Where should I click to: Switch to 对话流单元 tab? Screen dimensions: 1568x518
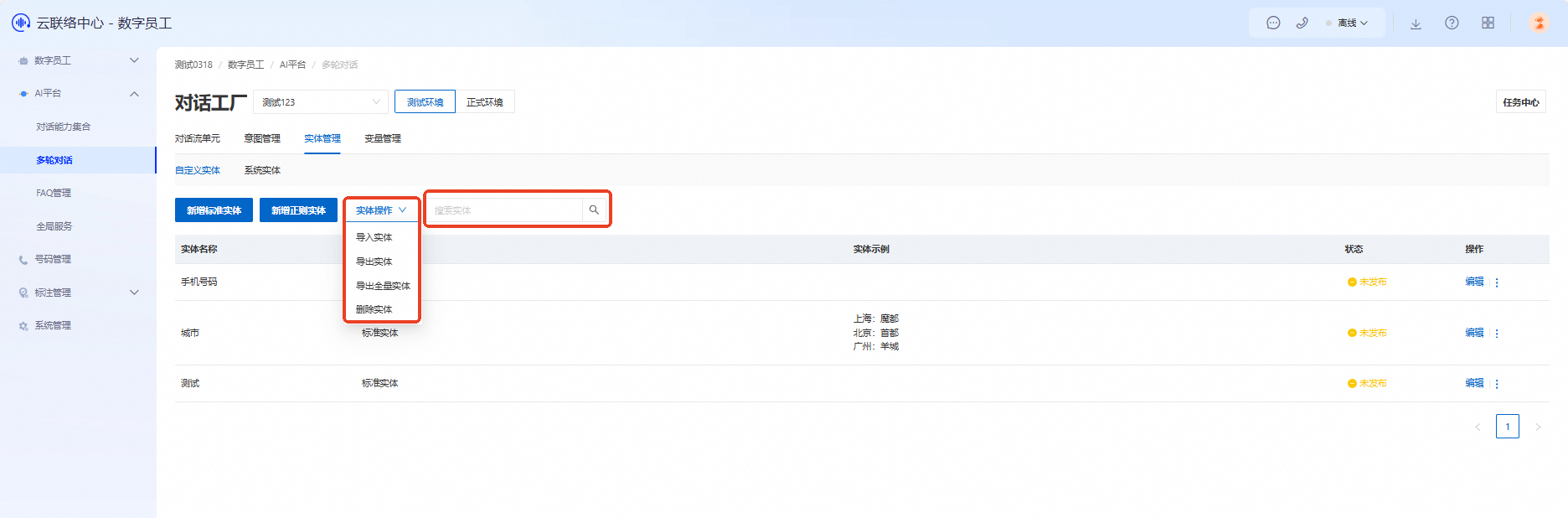coord(198,138)
